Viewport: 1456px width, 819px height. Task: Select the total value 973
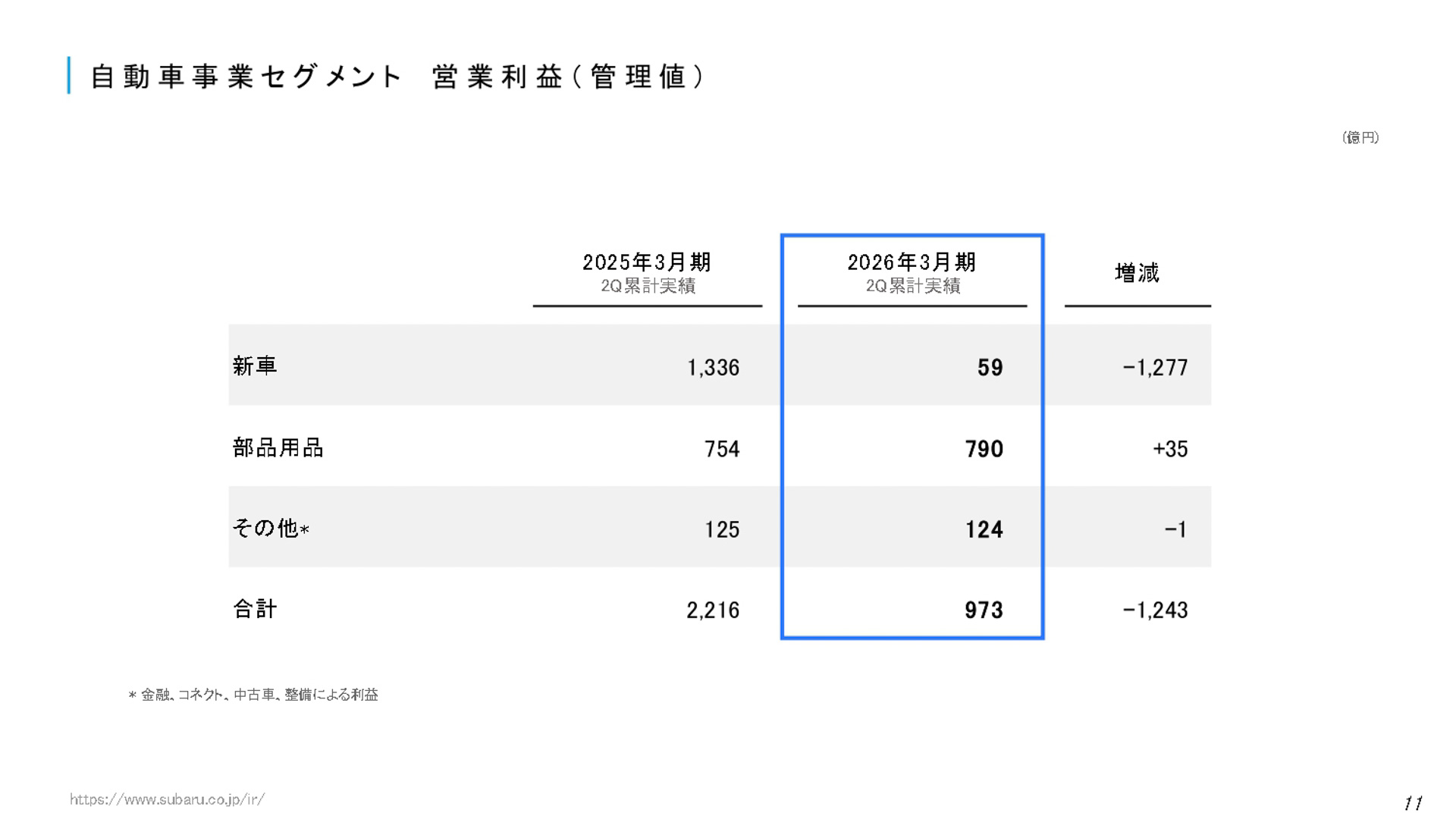coord(984,610)
